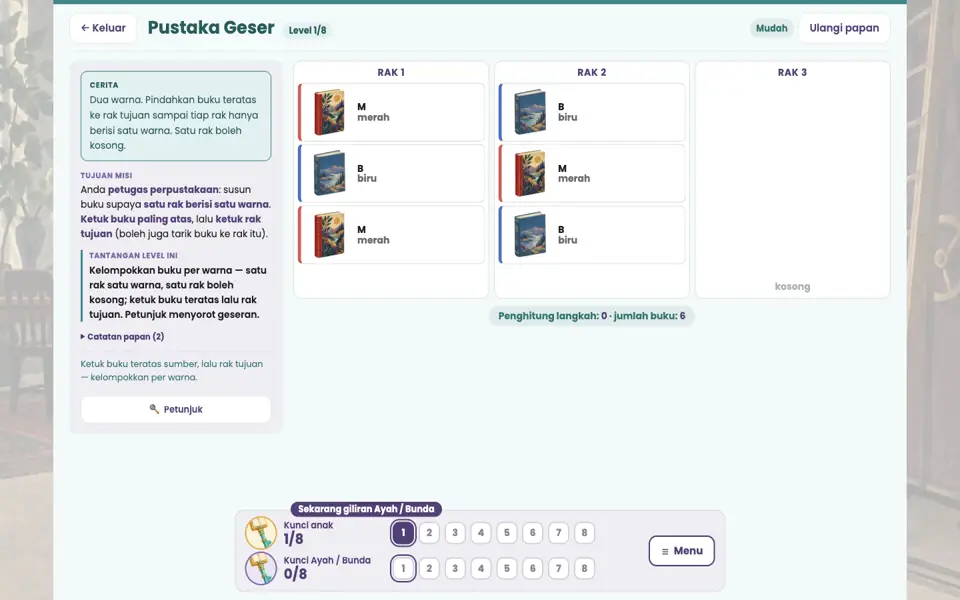Select Kunci Ayah / Bunda level 4
This screenshot has width=960, height=600.
(481, 568)
